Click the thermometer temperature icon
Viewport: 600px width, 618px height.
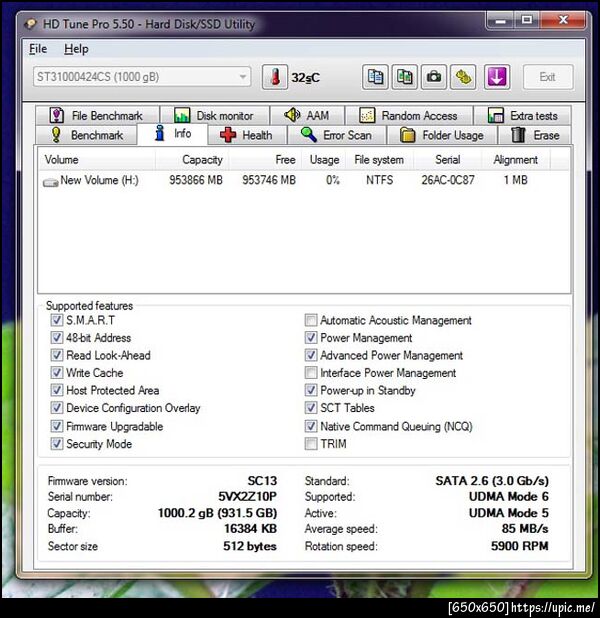coord(275,77)
